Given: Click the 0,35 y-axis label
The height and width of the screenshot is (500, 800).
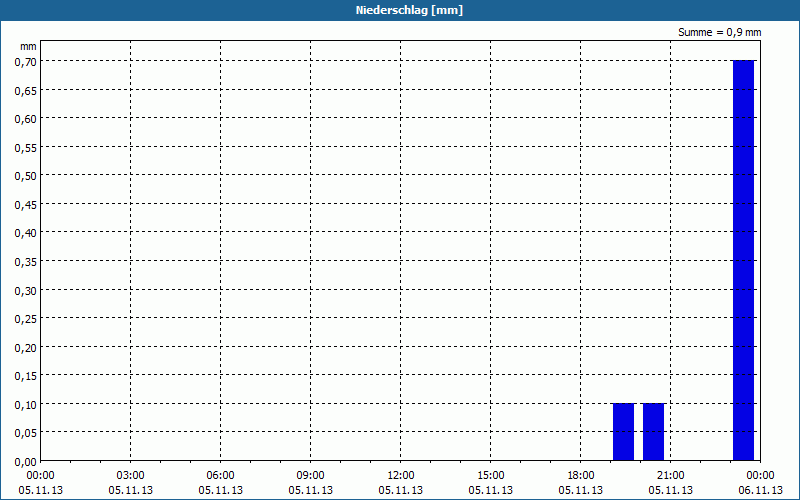Looking at the screenshot, I should [x=26, y=261].
